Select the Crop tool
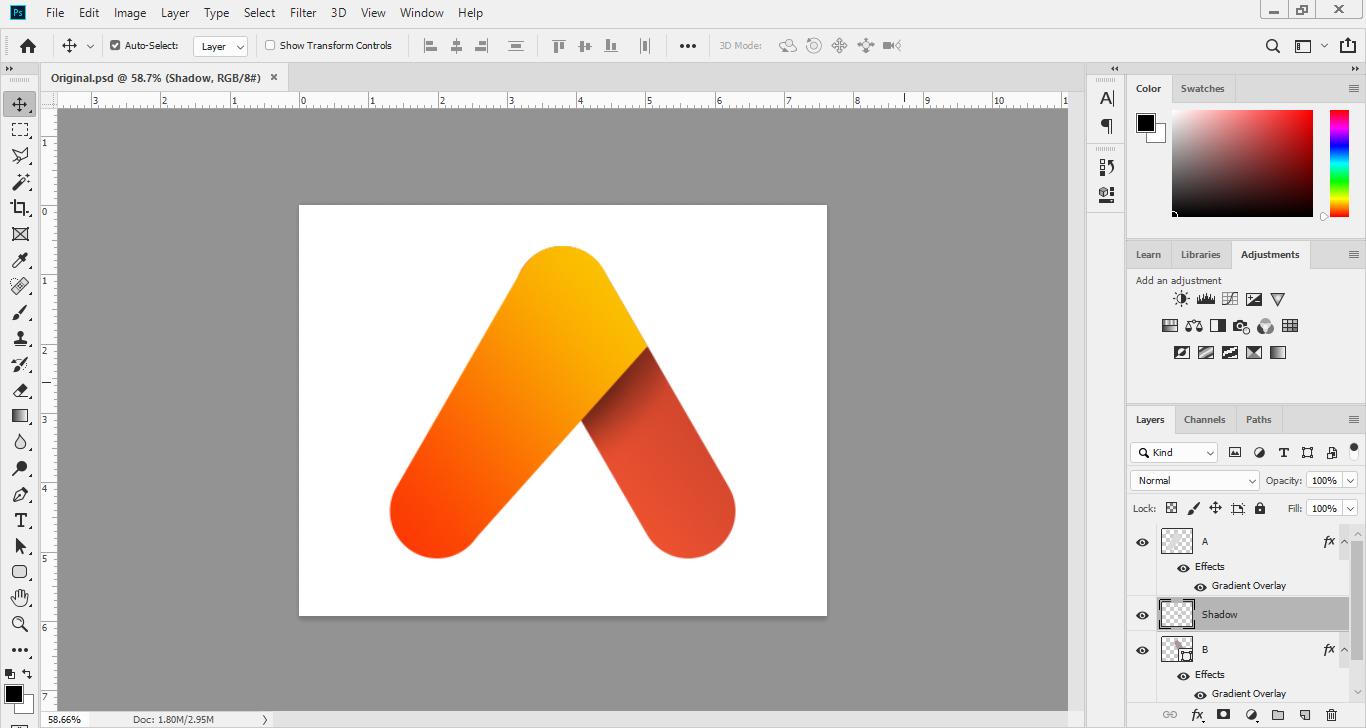 click(x=19, y=208)
